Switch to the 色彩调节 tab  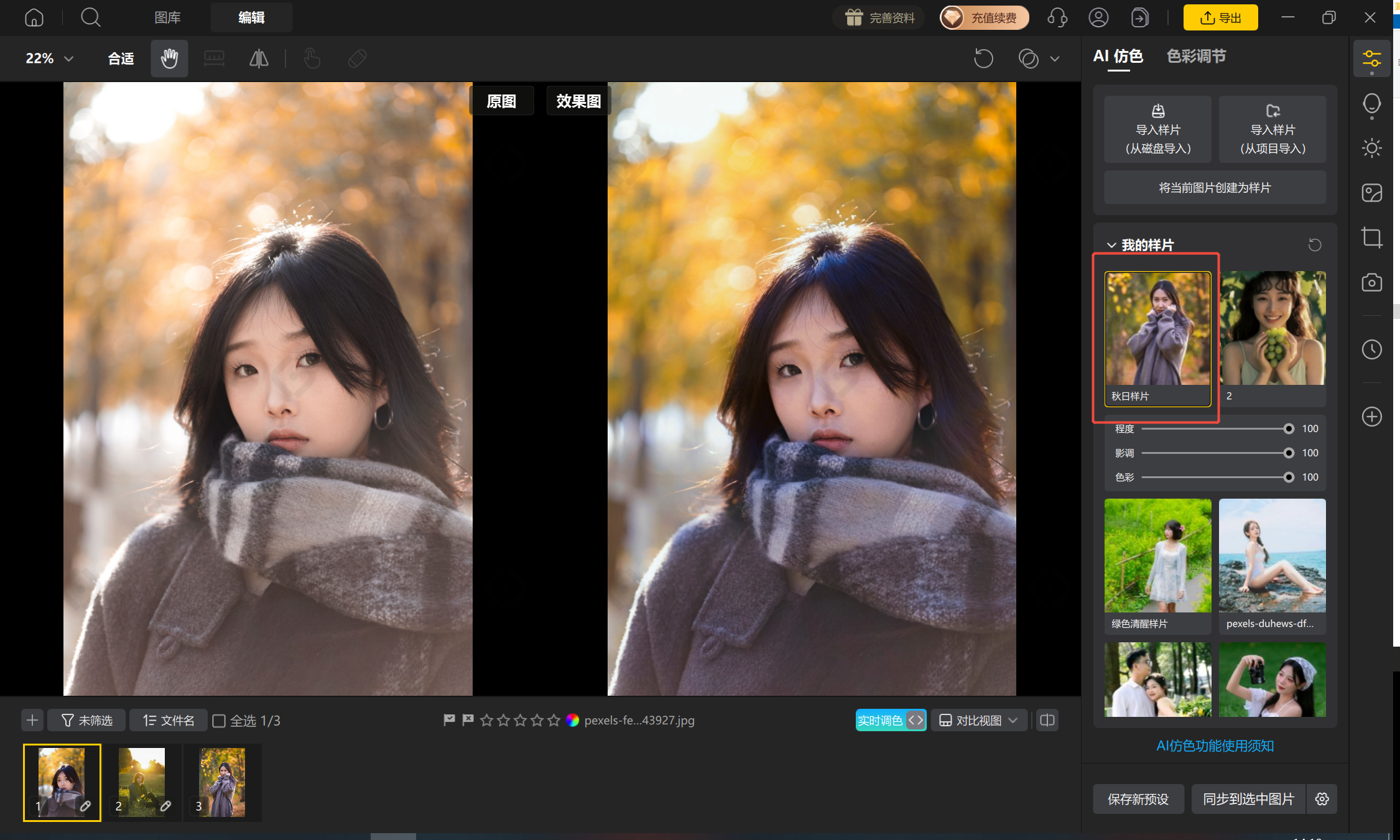[x=1195, y=57]
